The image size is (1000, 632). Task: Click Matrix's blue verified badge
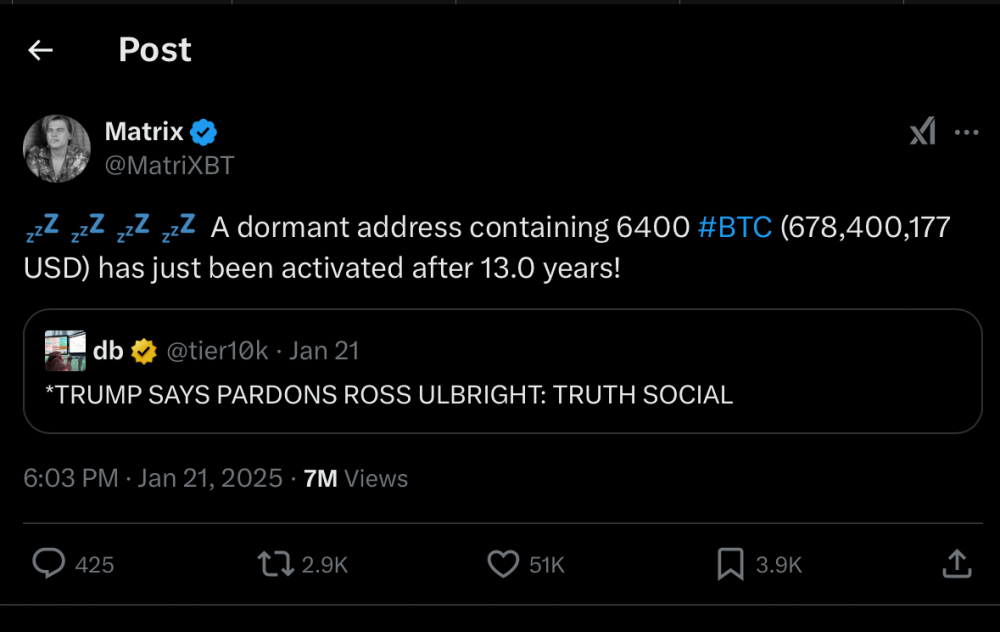(205, 131)
